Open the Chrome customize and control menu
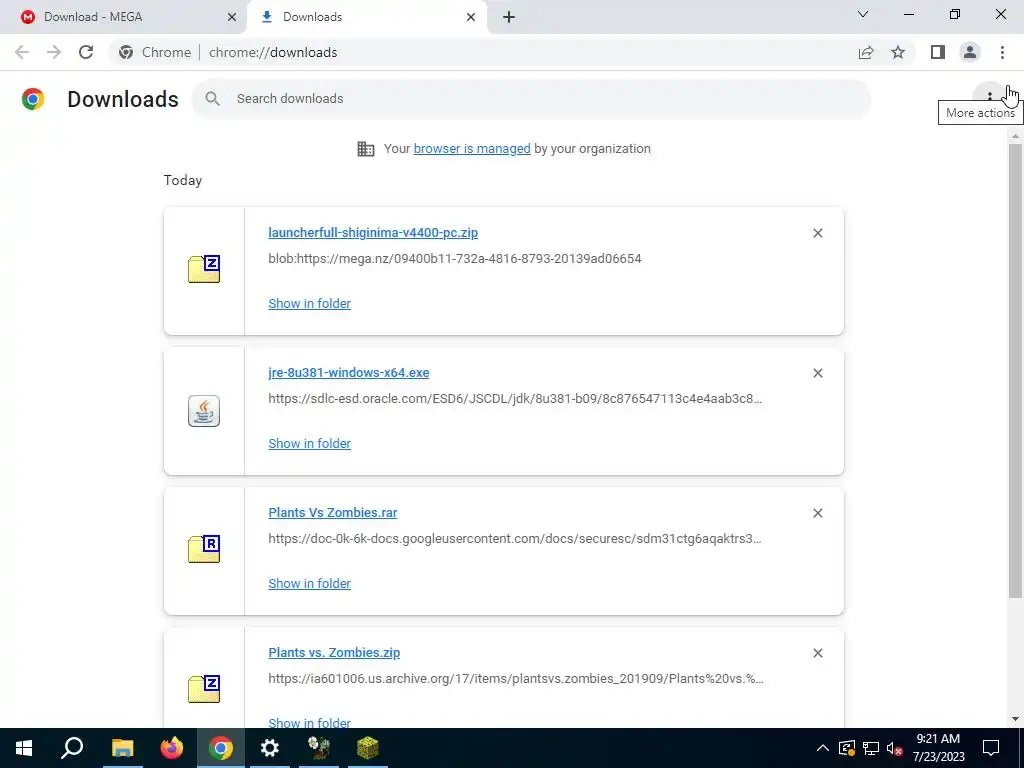Screen dimensions: 1024x768 click(1002, 52)
